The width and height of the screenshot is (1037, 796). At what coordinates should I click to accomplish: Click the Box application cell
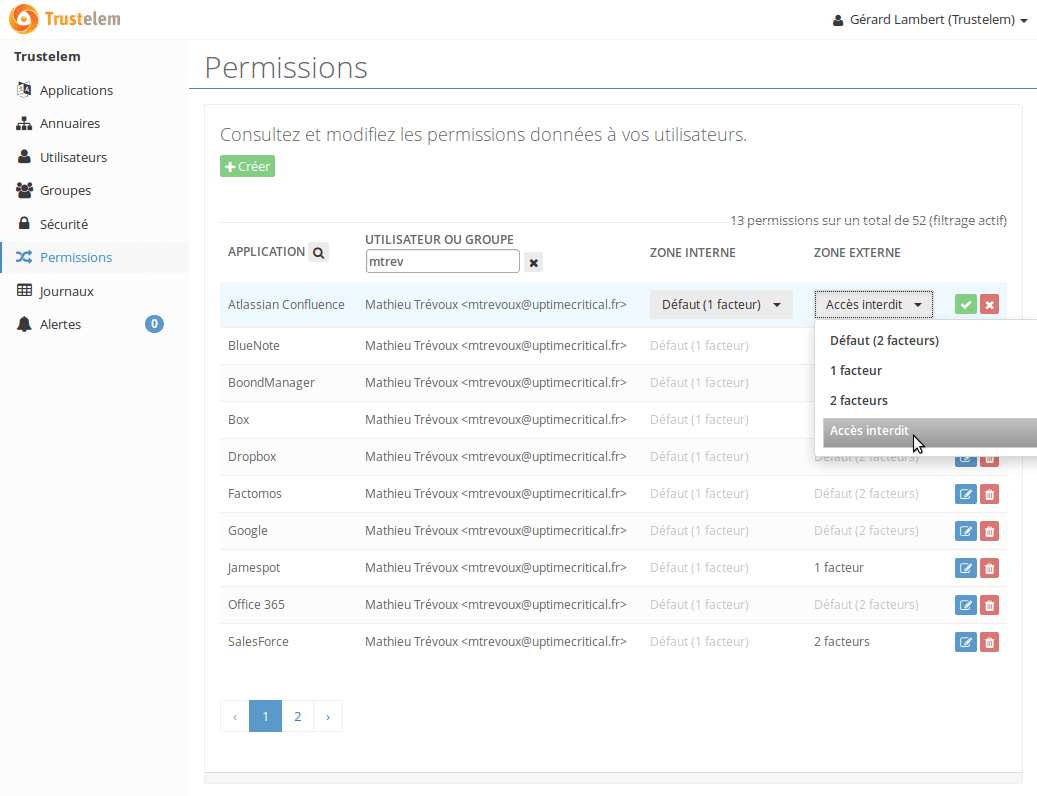point(239,420)
